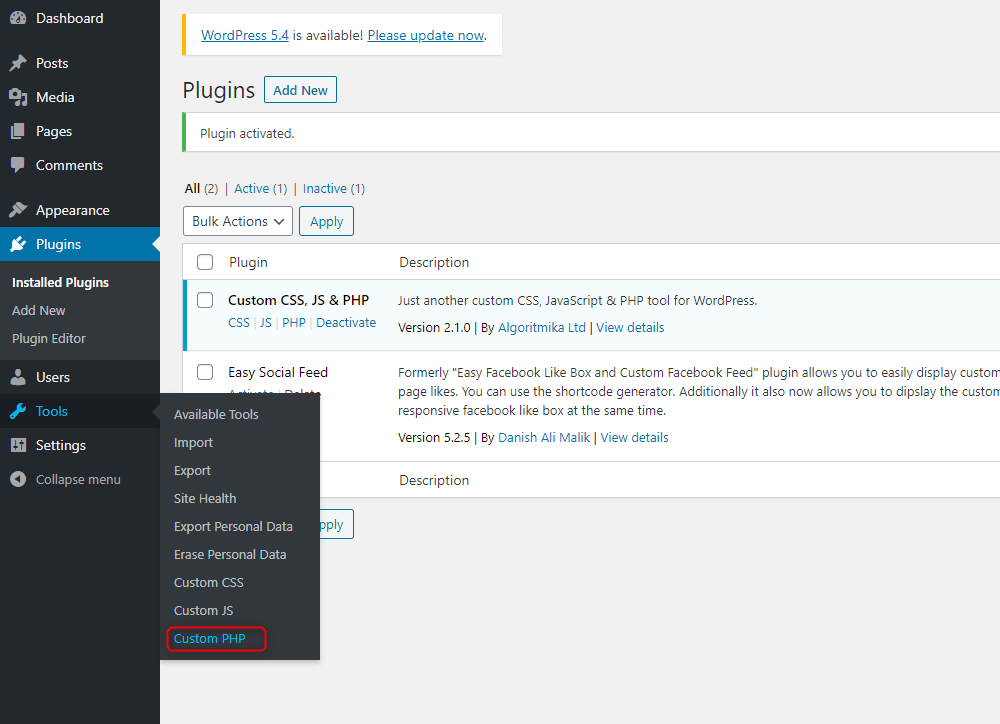Filter plugins by Inactive
This screenshot has width=1000, height=724.
(325, 188)
